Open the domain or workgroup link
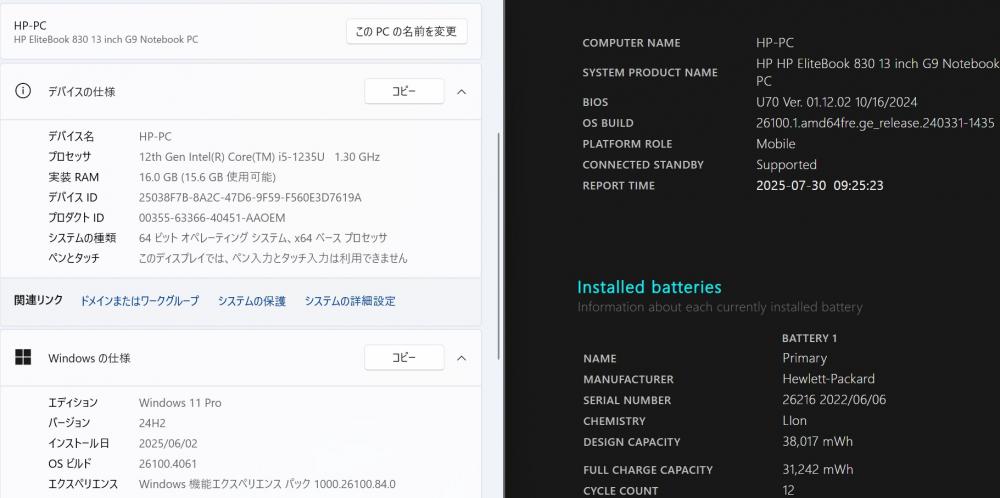 [x=140, y=301]
